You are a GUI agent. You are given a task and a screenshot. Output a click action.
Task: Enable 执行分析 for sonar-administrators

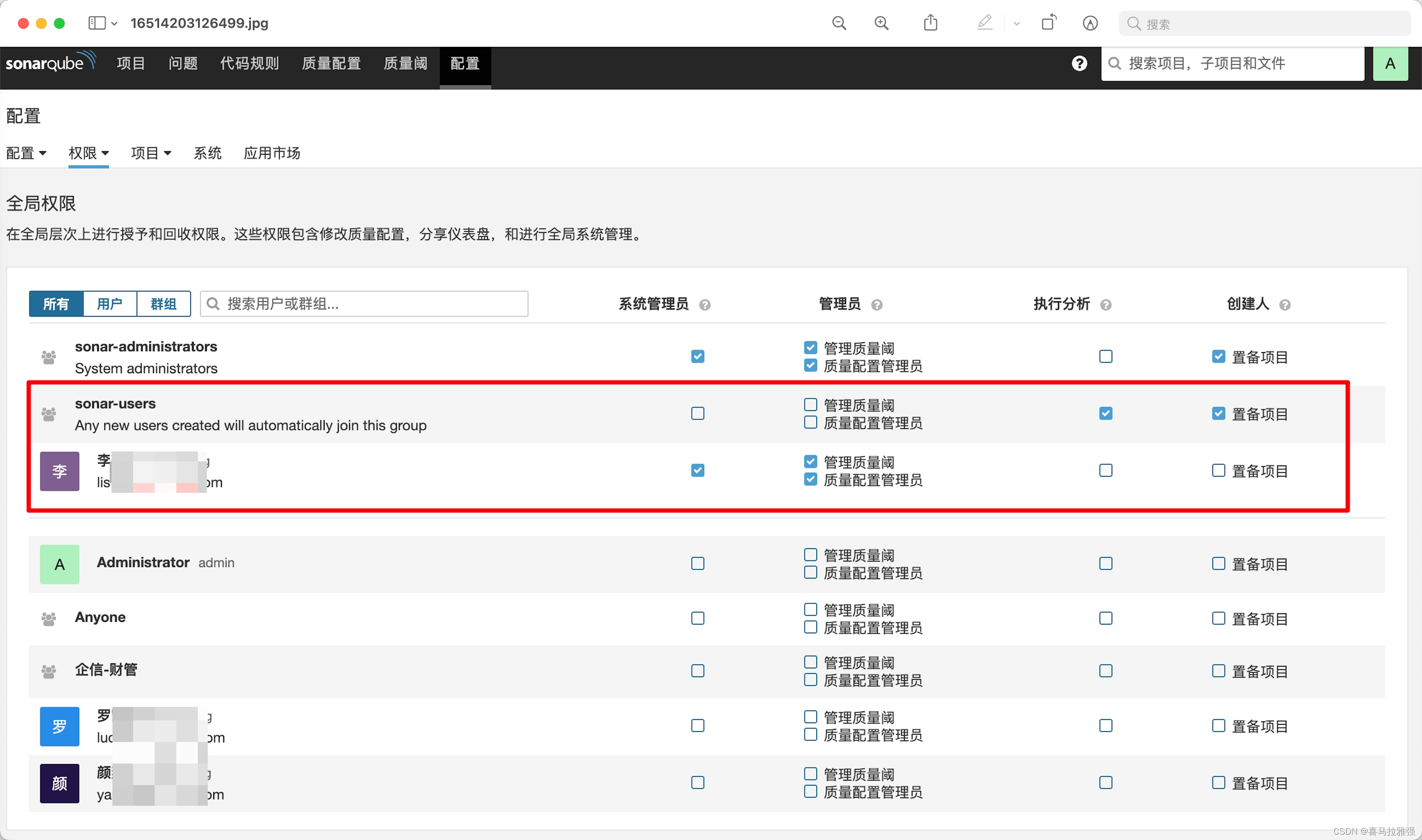[1105, 357]
